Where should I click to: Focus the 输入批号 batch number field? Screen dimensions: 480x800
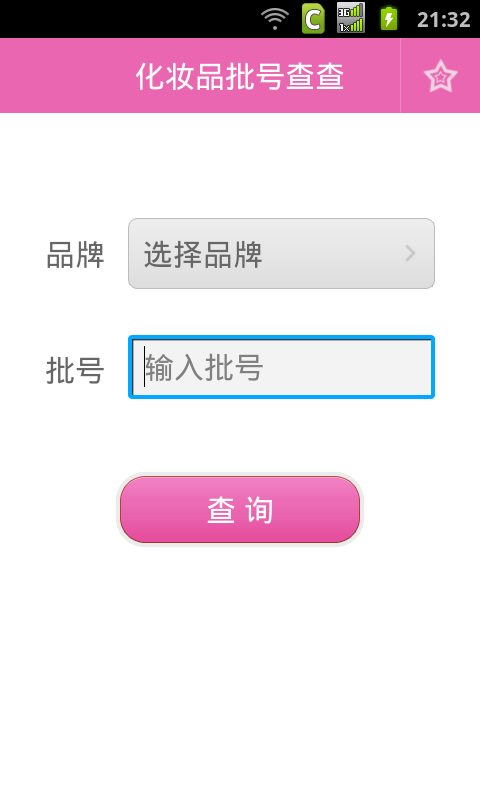click(x=281, y=367)
